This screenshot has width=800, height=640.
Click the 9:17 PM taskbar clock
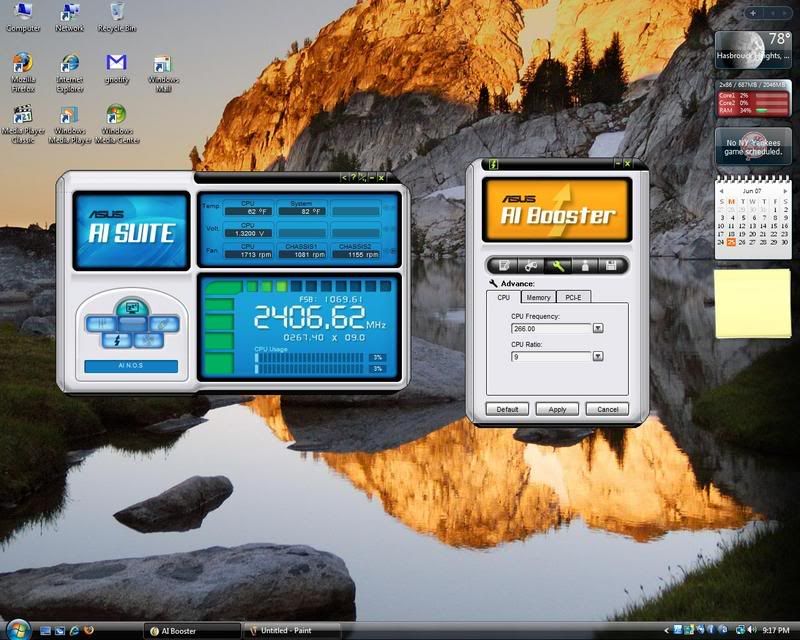[776, 631]
